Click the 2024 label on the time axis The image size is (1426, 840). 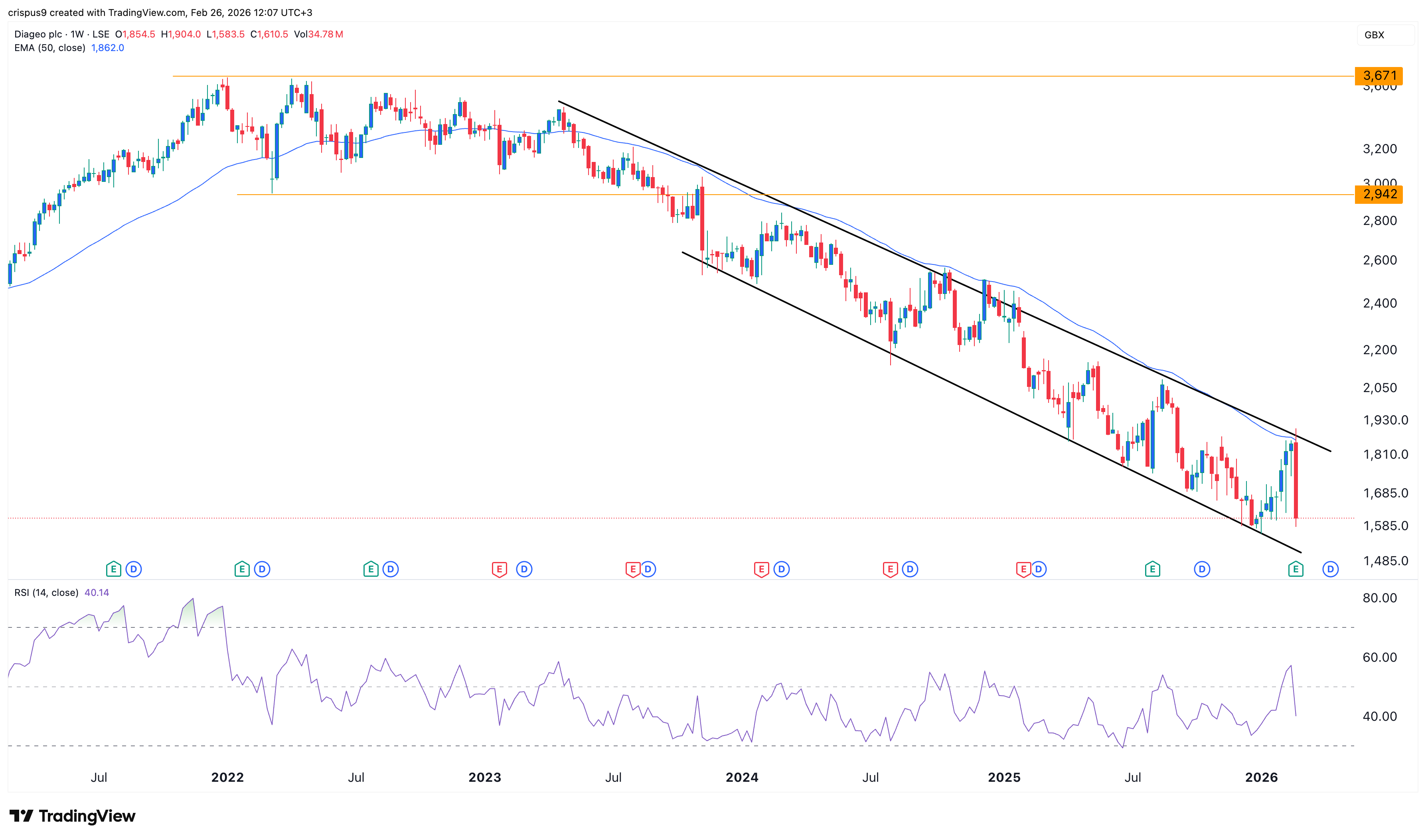tap(742, 777)
